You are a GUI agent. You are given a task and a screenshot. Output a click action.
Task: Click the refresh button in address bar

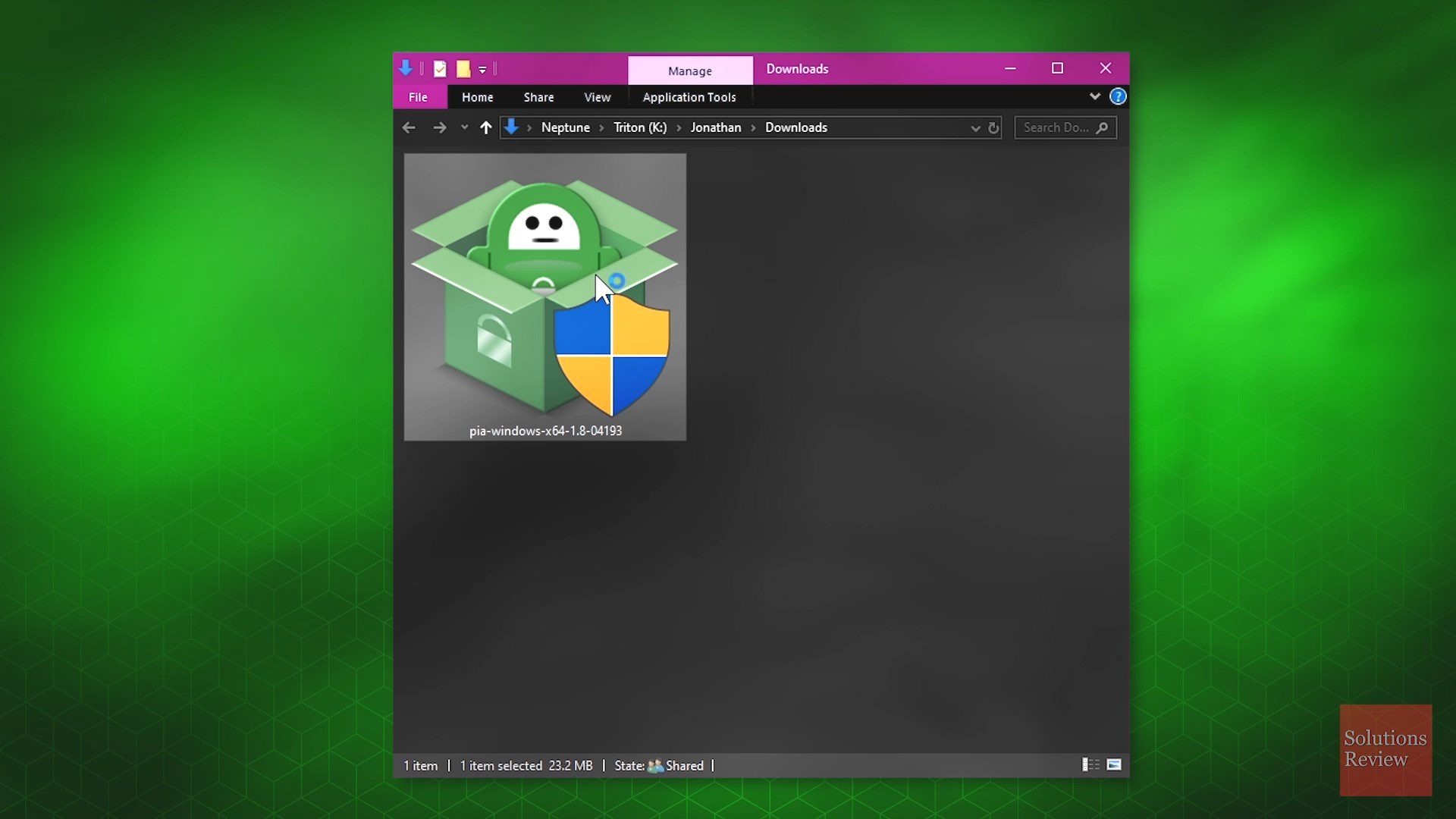pos(993,127)
